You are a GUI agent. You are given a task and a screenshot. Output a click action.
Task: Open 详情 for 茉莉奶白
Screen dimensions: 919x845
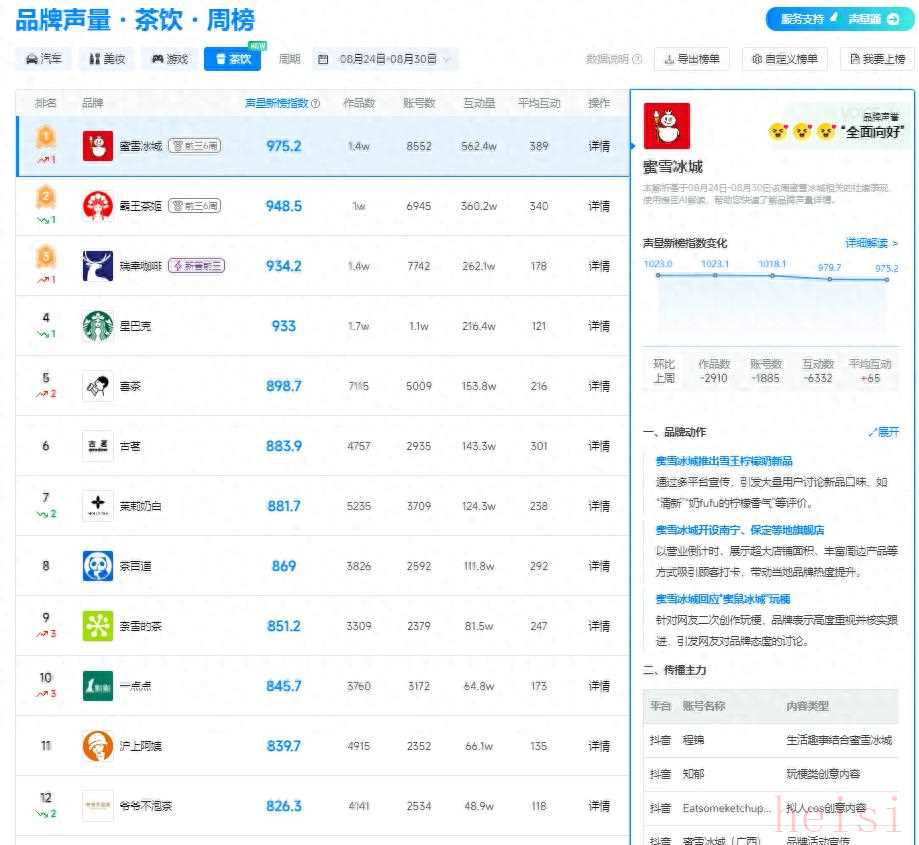coord(599,506)
